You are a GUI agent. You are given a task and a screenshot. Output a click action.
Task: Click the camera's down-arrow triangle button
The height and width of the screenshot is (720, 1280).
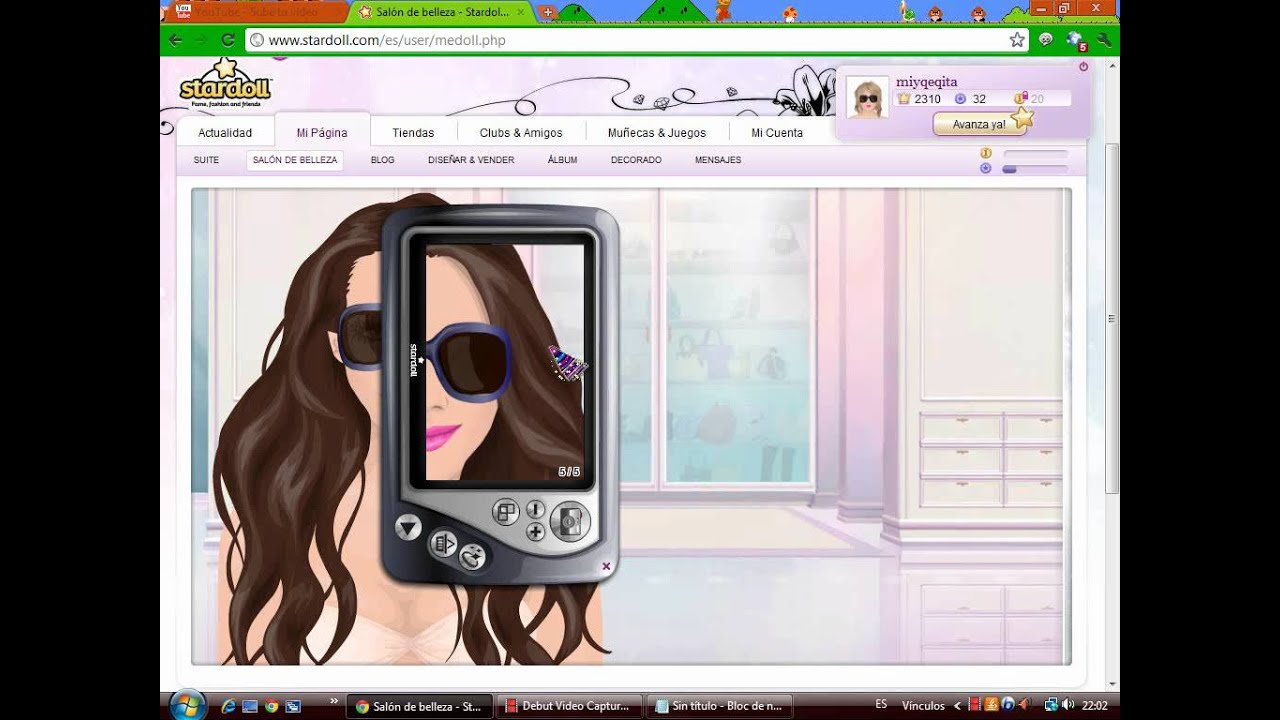pos(408,527)
